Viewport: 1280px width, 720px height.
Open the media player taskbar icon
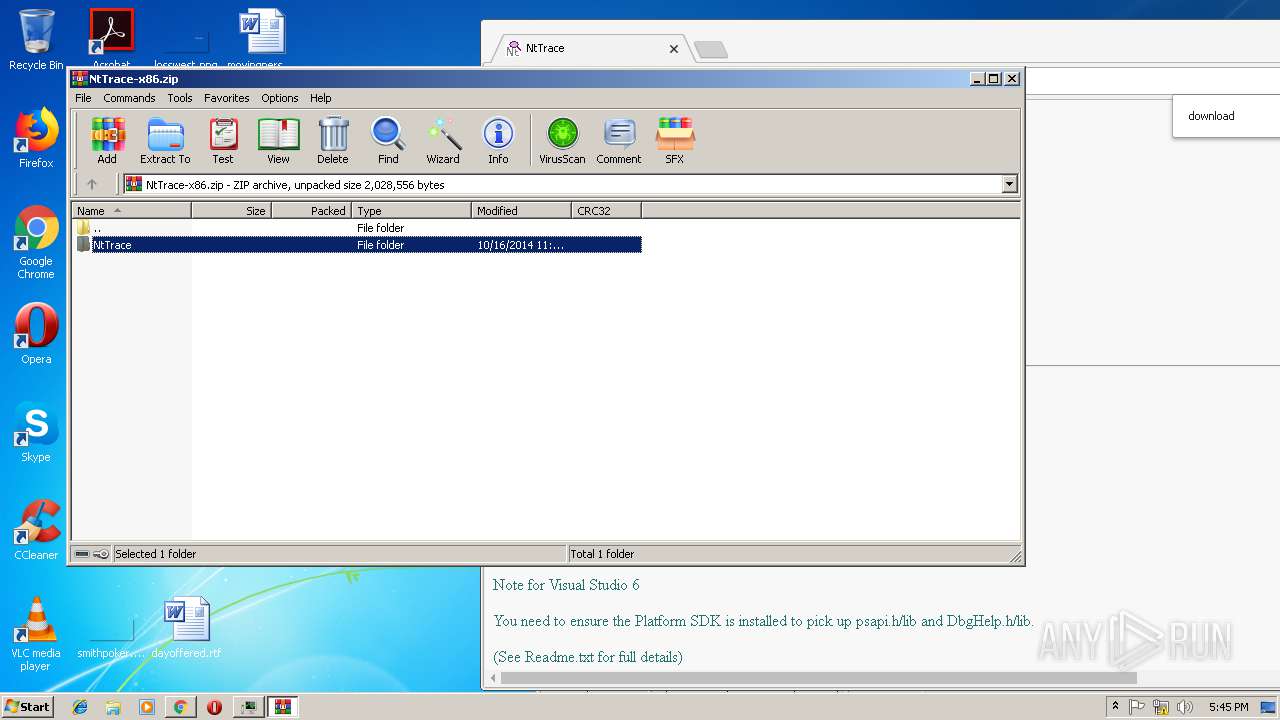(147, 707)
